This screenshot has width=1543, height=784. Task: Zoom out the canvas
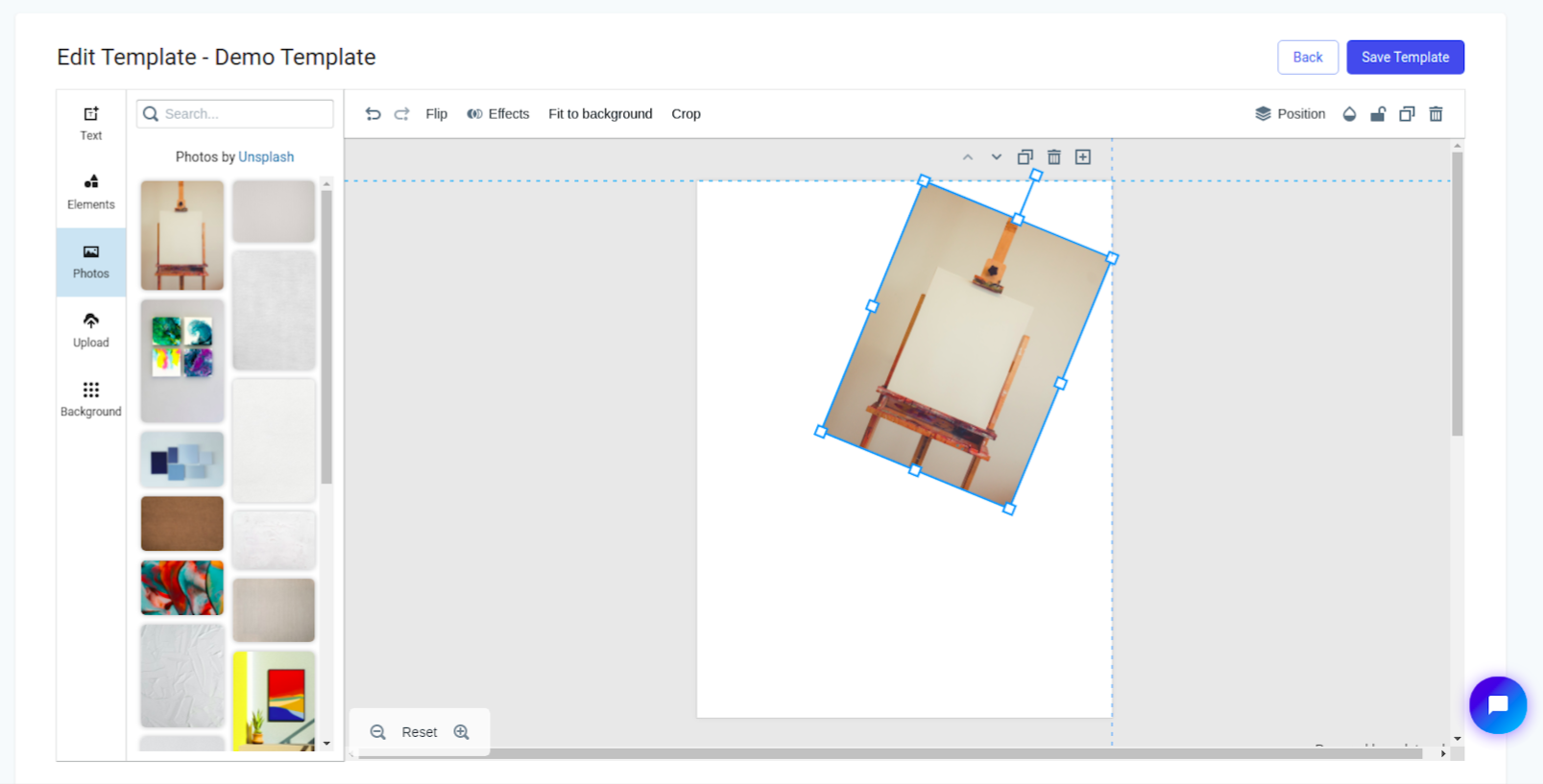tap(378, 732)
